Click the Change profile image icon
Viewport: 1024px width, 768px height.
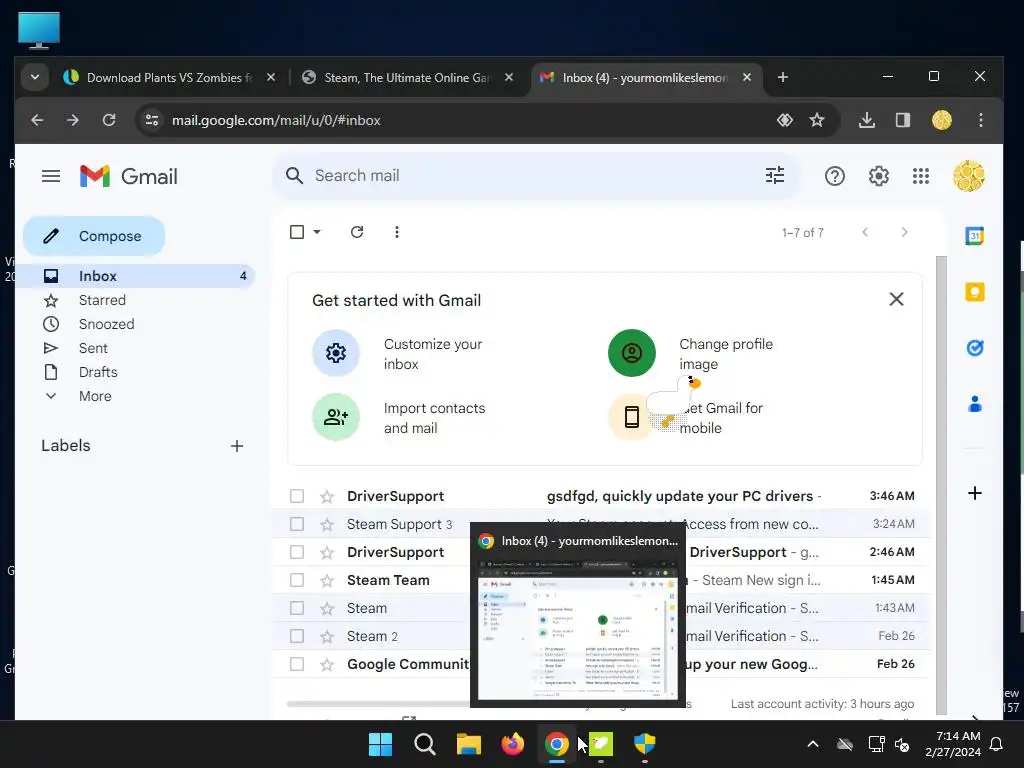coord(632,353)
